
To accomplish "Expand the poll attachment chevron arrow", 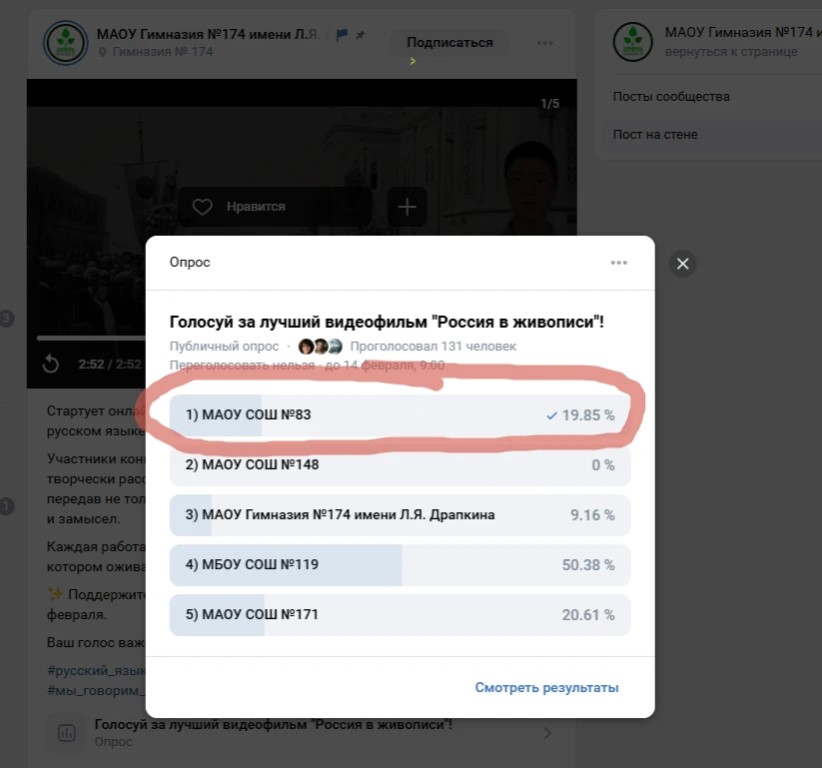I will point(547,733).
